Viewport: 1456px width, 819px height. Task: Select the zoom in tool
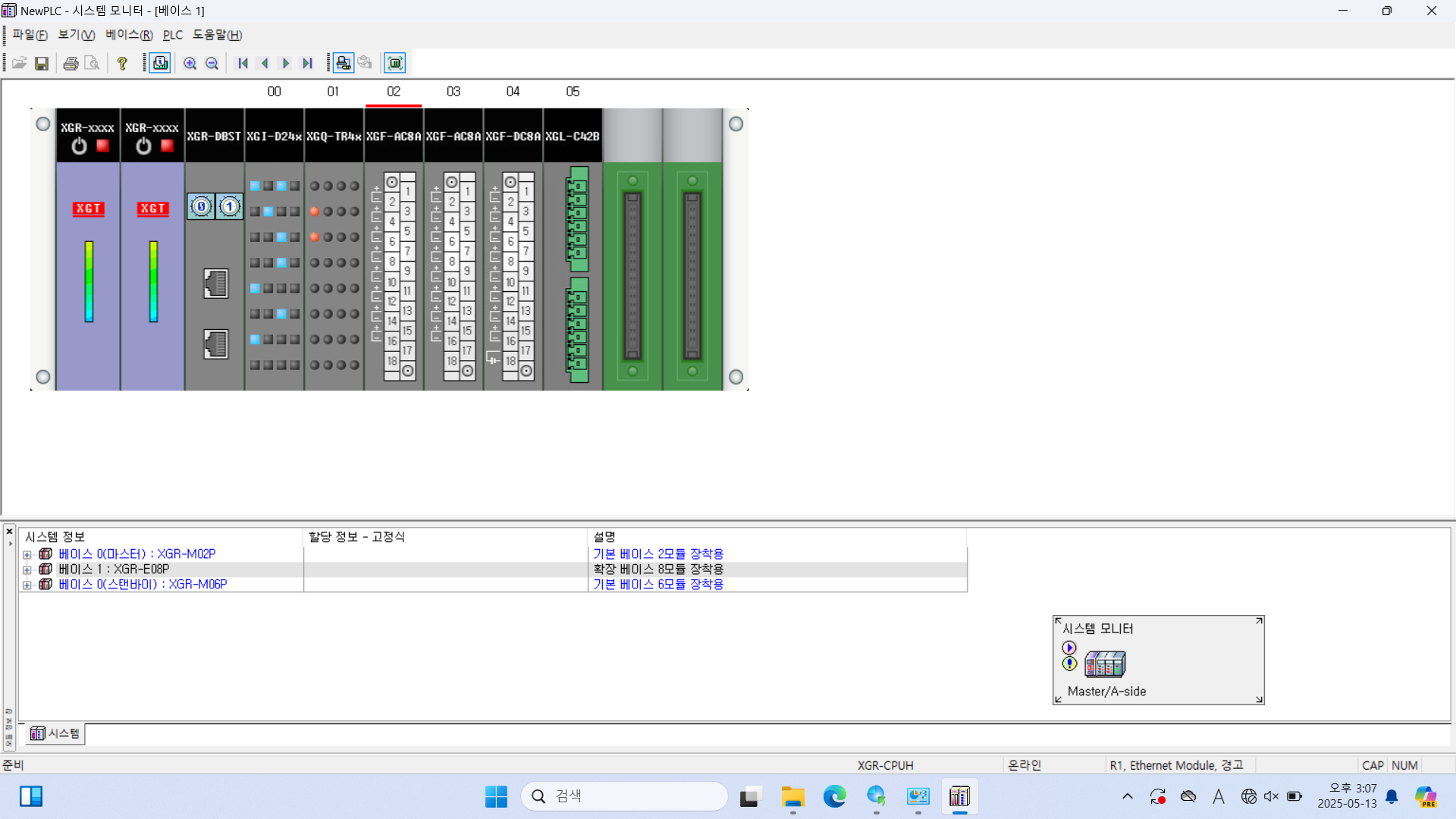tap(190, 63)
